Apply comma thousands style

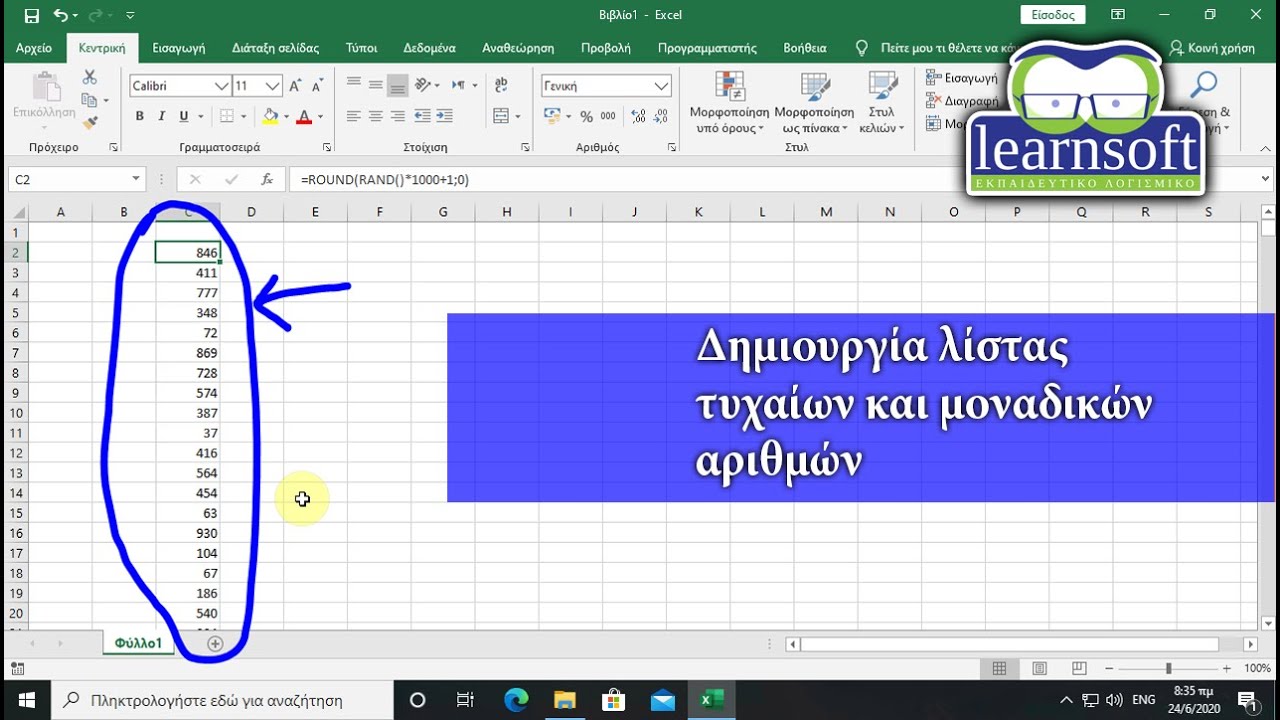(x=609, y=116)
